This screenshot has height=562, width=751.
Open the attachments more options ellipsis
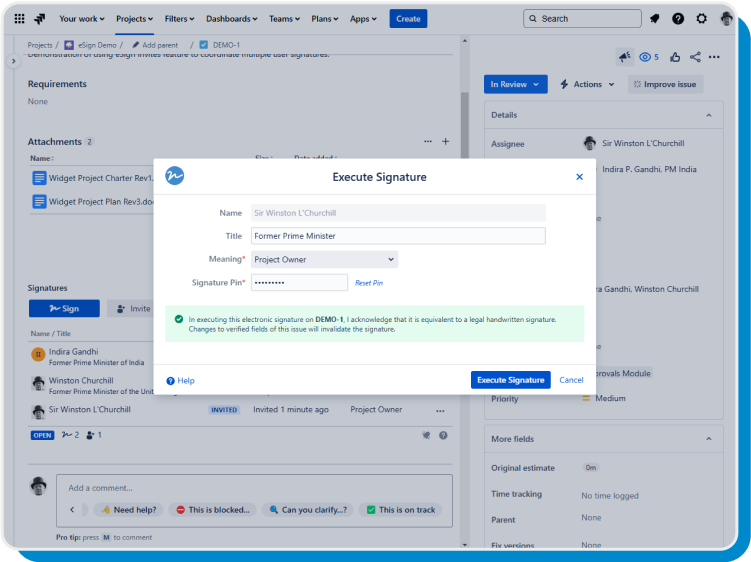click(428, 141)
